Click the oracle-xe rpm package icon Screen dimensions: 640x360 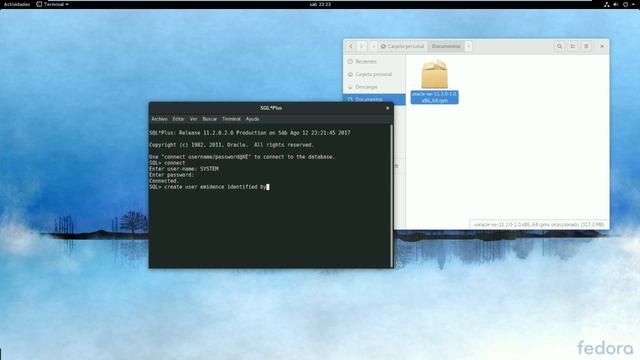click(x=434, y=74)
